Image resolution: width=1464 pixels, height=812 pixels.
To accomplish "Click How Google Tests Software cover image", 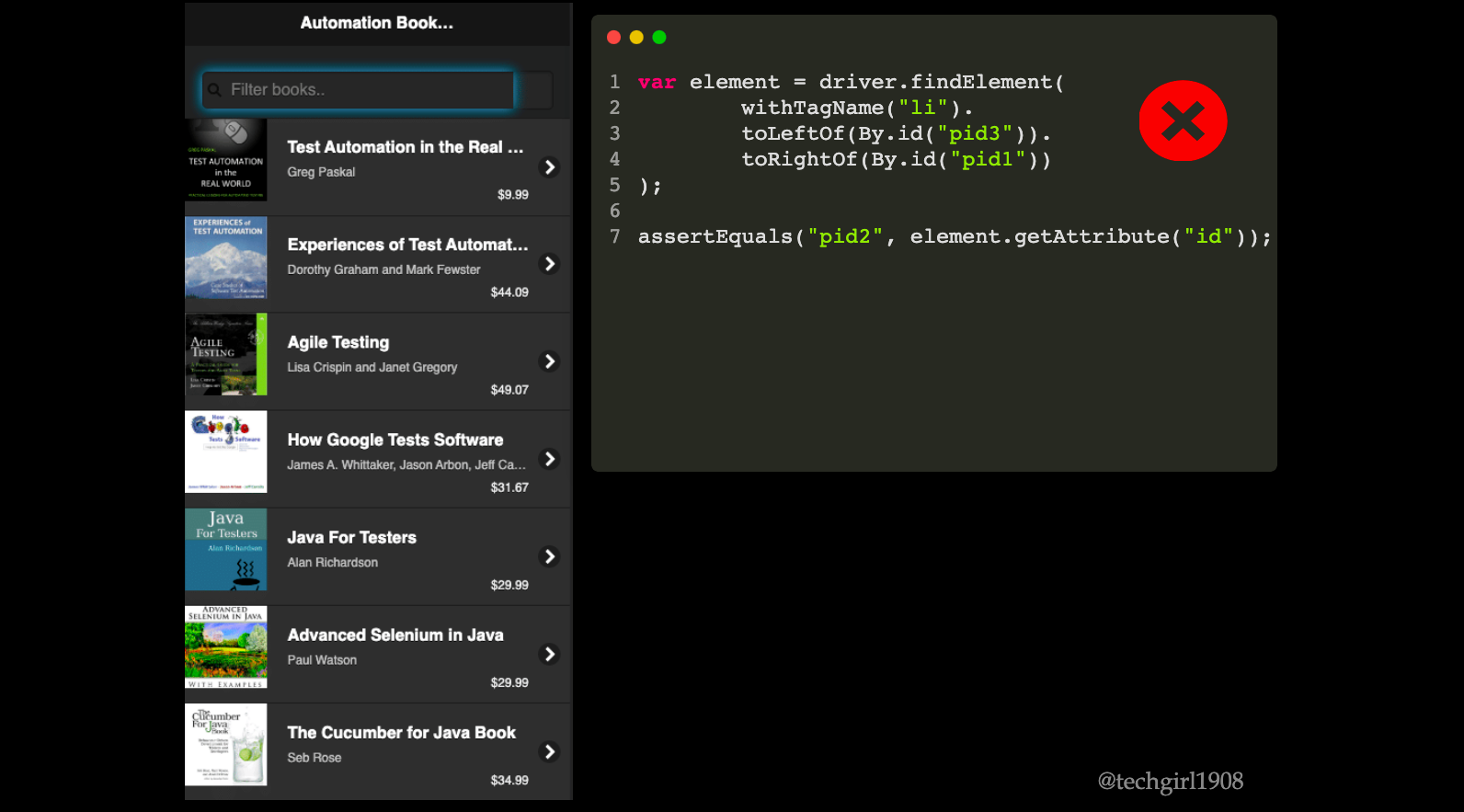I will click(226, 452).
